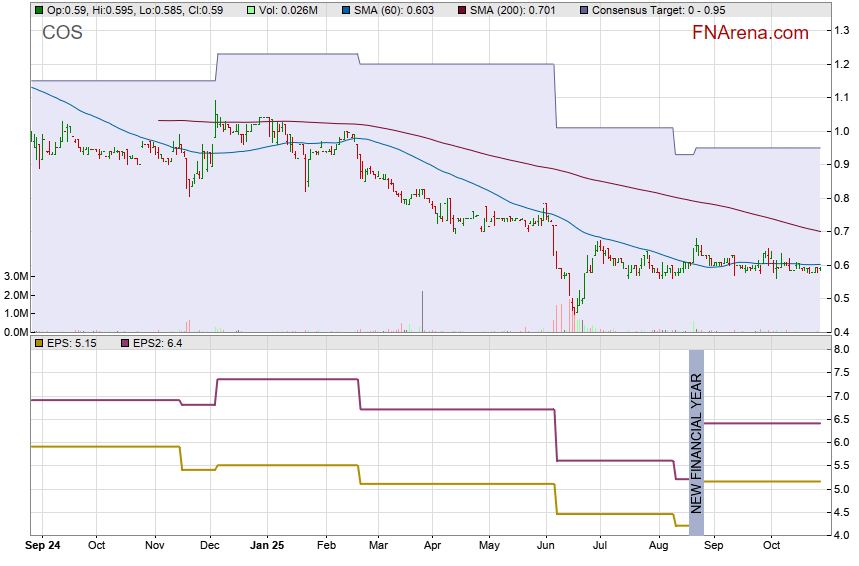Image resolution: width=859 pixels, height=566 pixels.
Task: Click the COS ticker symbol label
Action: [x=62, y=33]
